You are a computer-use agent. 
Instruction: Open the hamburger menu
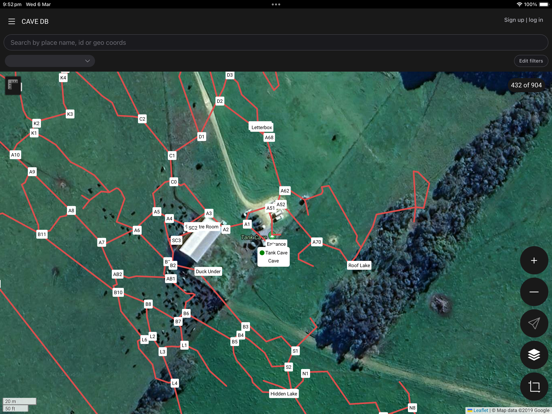click(x=12, y=21)
